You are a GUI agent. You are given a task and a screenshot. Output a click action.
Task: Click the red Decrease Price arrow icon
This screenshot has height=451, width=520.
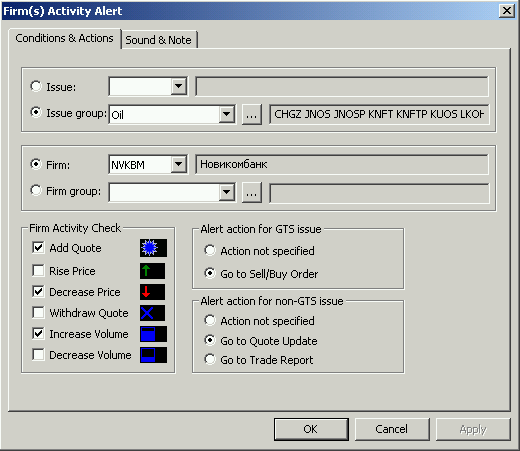[x=152, y=292]
